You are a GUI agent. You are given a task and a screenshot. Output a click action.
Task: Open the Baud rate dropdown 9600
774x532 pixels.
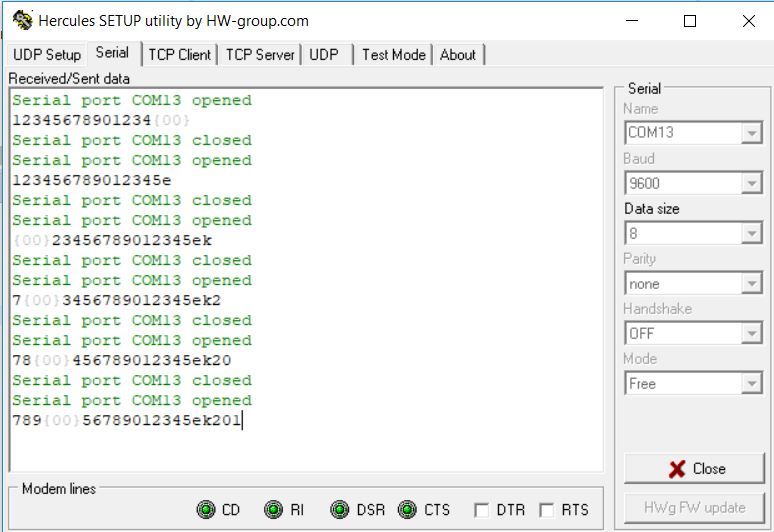point(694,183)
